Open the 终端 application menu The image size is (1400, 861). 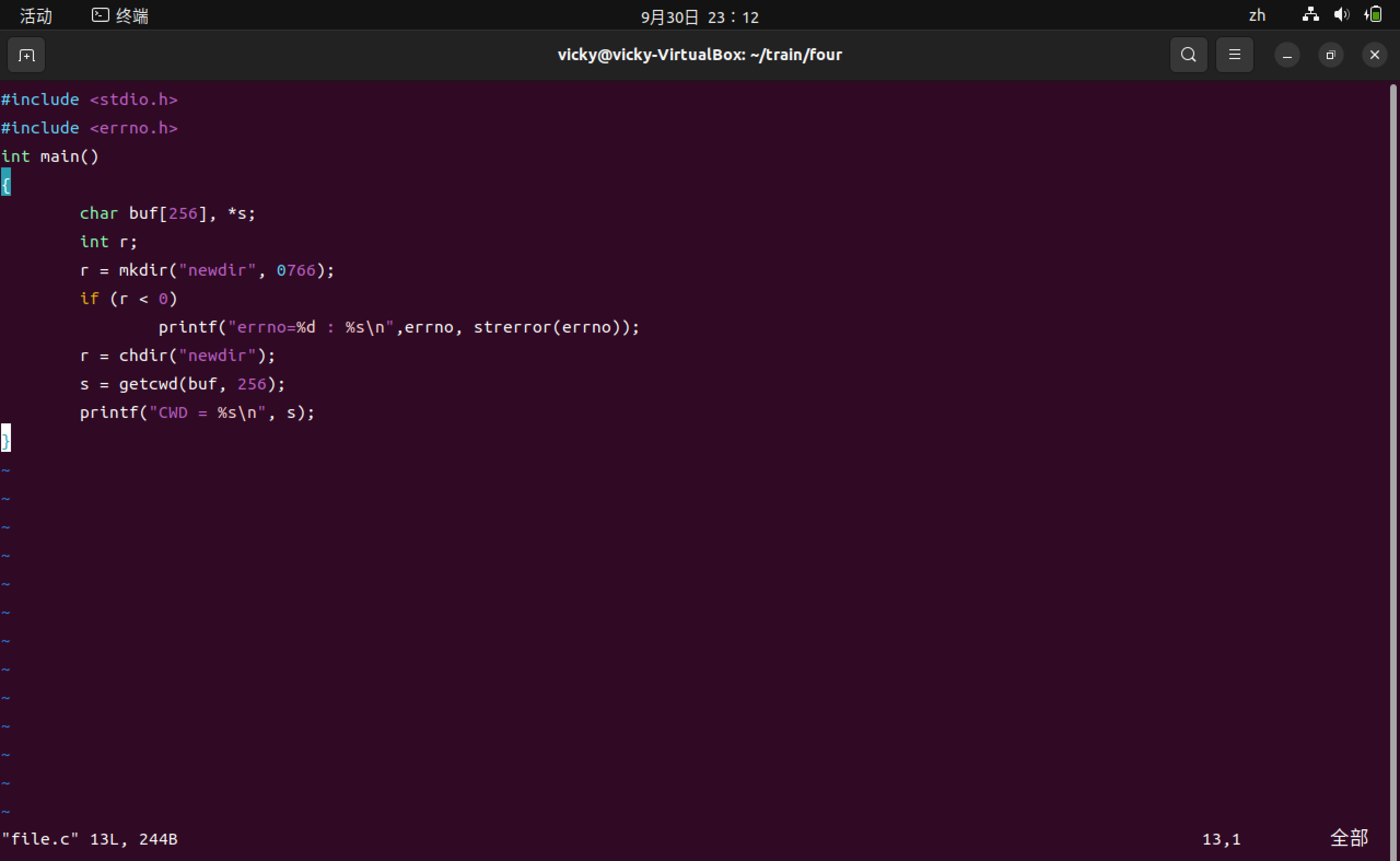point(132,16)
